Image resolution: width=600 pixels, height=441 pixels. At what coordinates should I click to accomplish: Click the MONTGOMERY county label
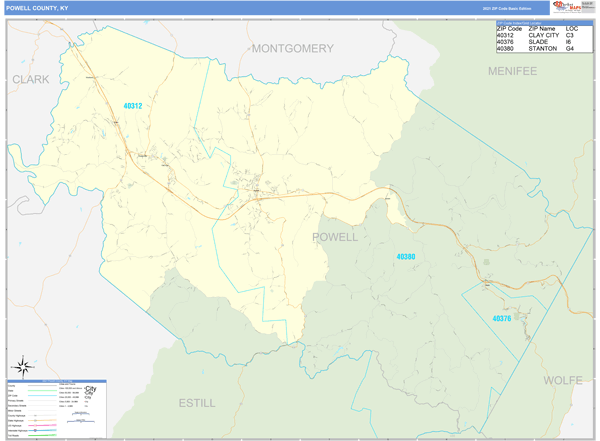(x=293, y=49)
